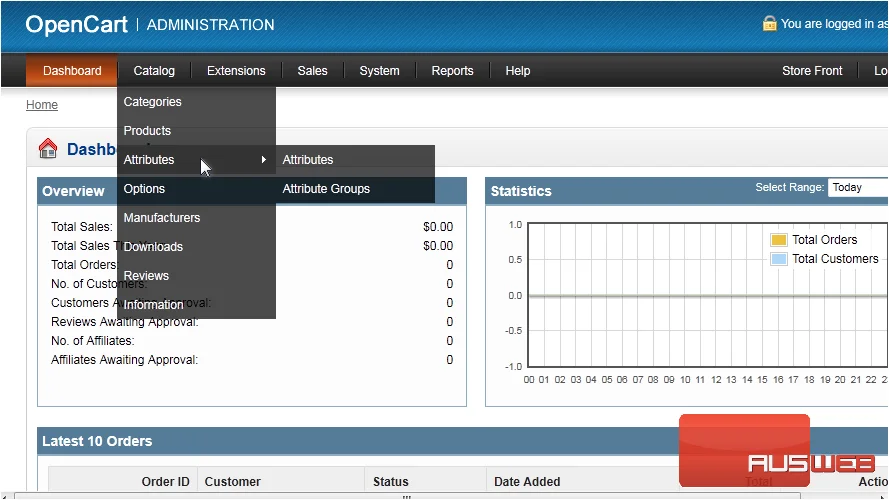Image resolution: width=889 pixels, height=500 pixels.
Task: Click the Home breadcrumb link
Action: (x=42, y=105)
